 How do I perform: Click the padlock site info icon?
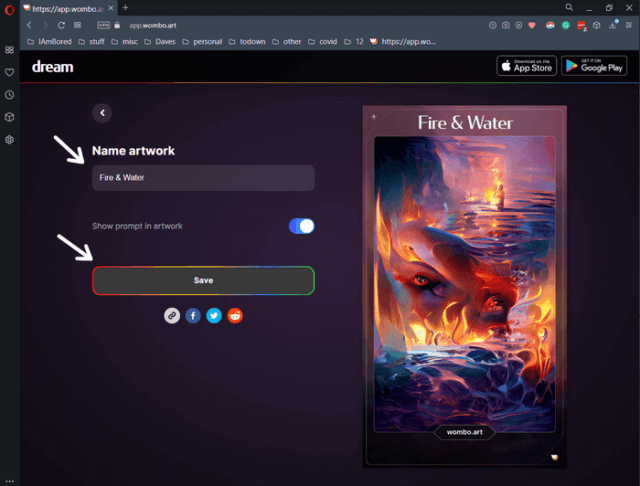[117, 25]
